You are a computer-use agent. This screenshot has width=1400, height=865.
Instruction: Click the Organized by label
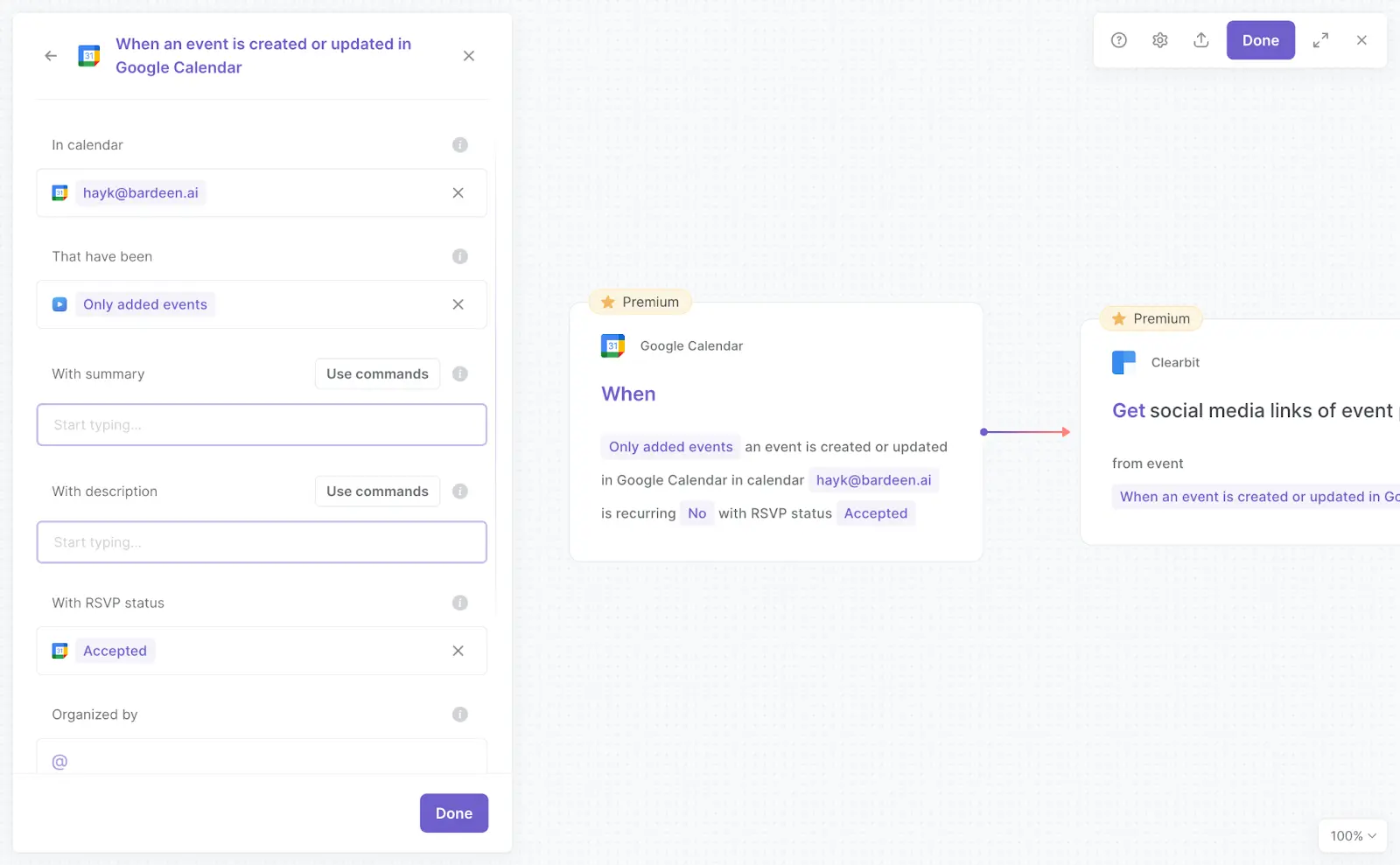click(94, 715)
